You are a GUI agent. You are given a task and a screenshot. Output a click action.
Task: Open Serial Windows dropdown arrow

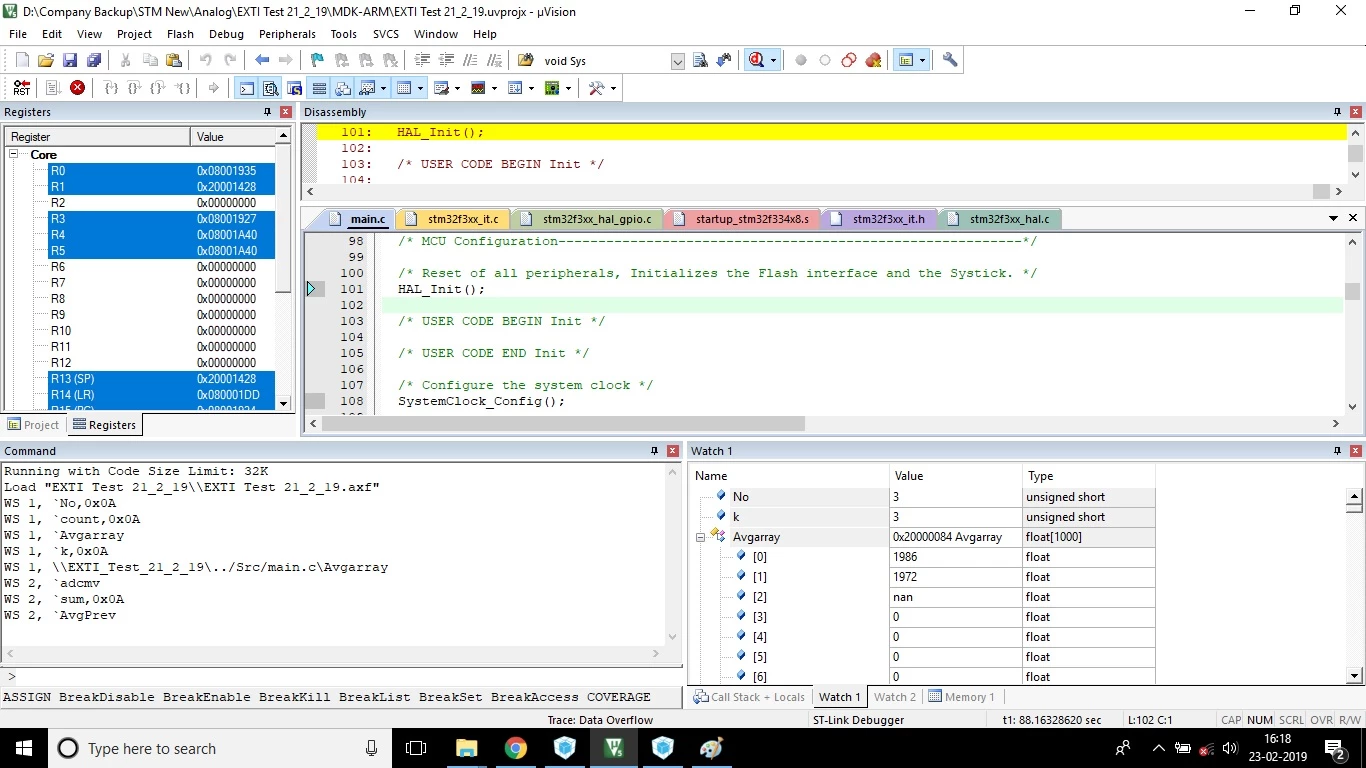click(x=457, y=88)
